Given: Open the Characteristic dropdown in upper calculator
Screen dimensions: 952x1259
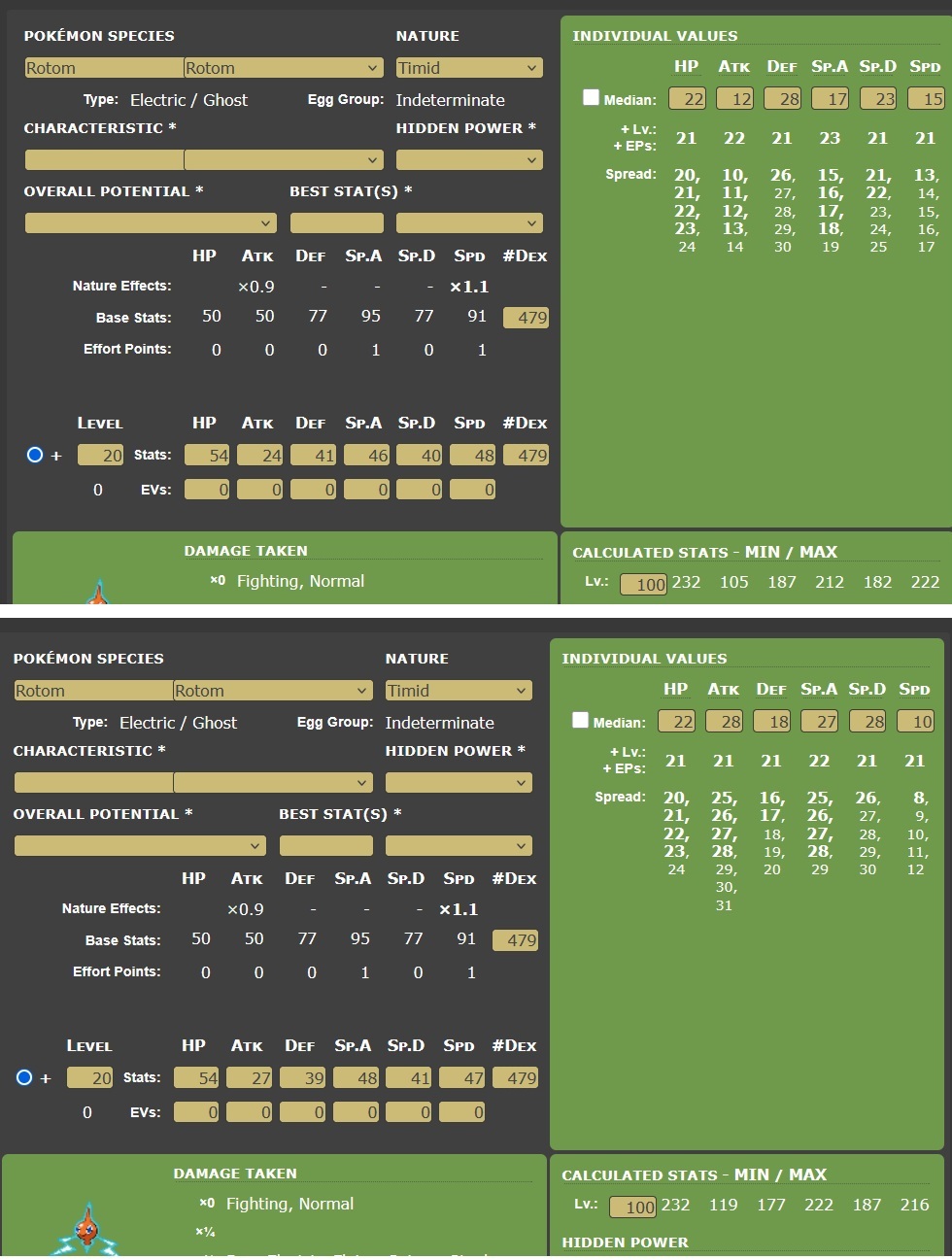Looking at the screenshot, I should [284, 160].
